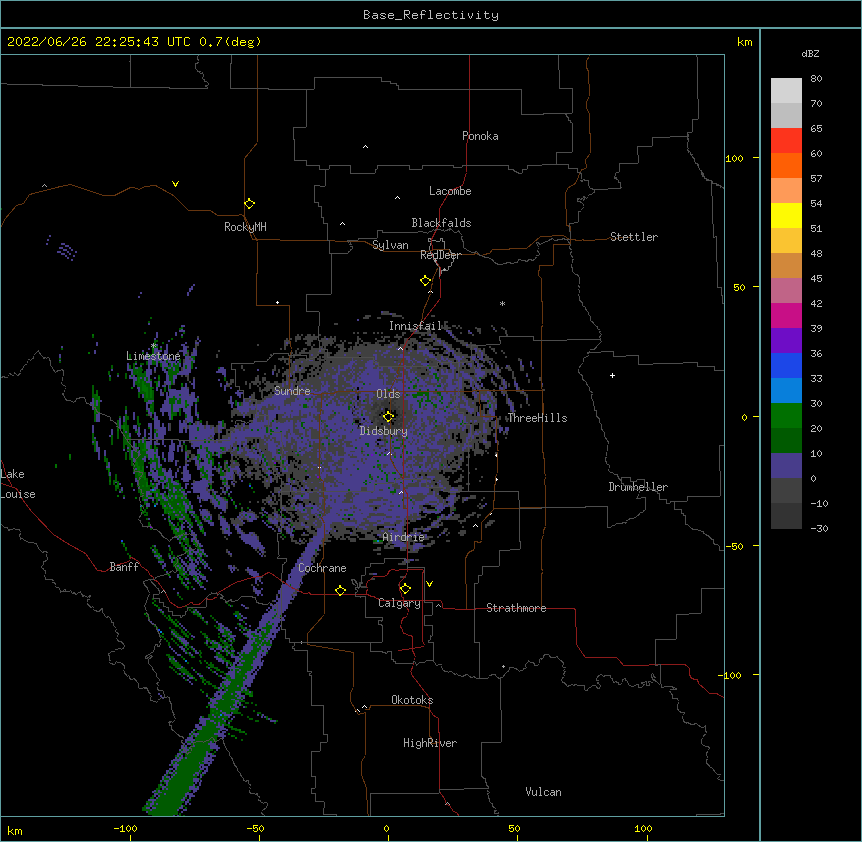Screen dimensions: 862x842
Task: Click the Lacombe city label
Action: coord(450,191)
